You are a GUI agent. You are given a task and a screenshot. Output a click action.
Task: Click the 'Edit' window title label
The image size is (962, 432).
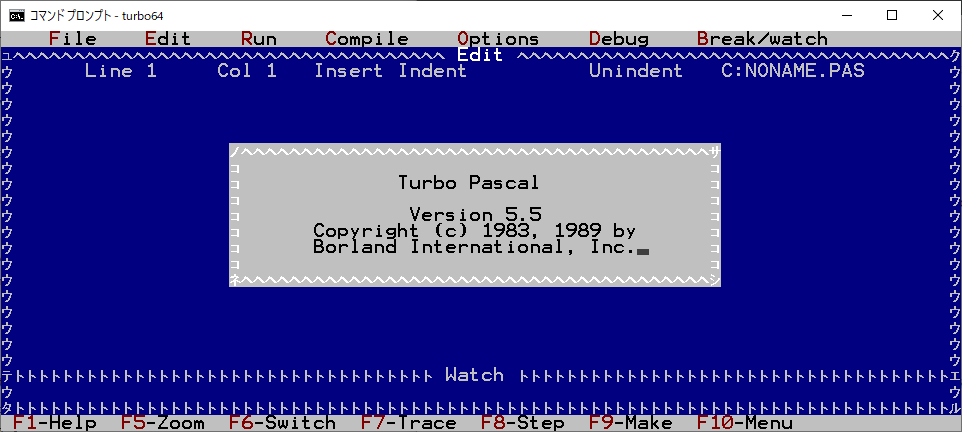point(480,55)
